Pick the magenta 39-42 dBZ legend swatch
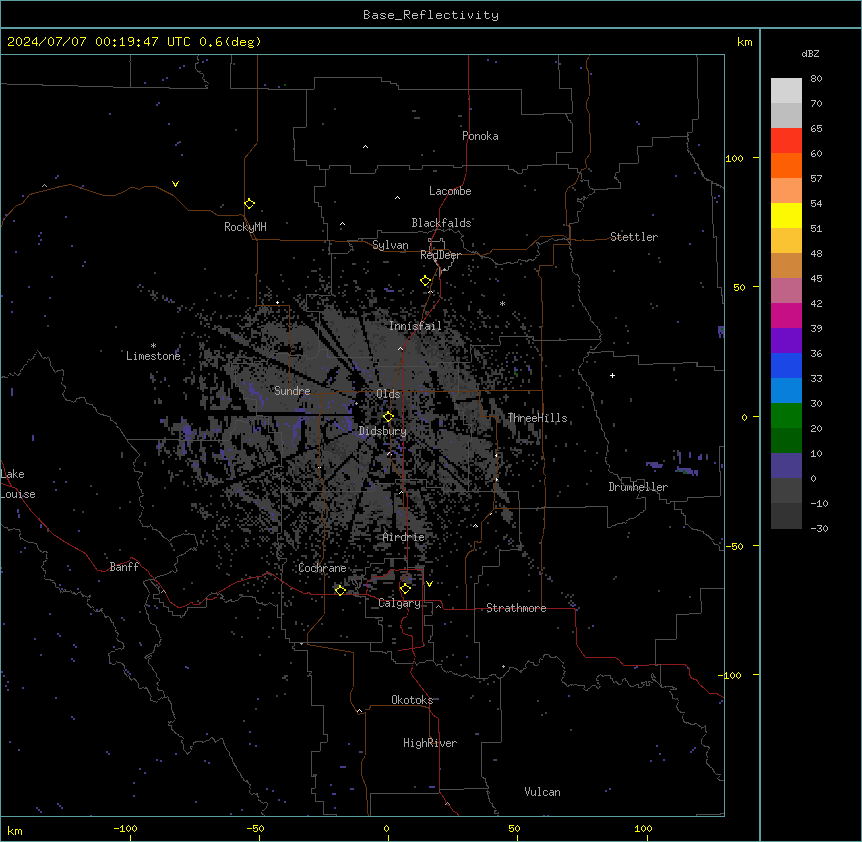Screen dimensions: 862x842 tap(786, 315)
